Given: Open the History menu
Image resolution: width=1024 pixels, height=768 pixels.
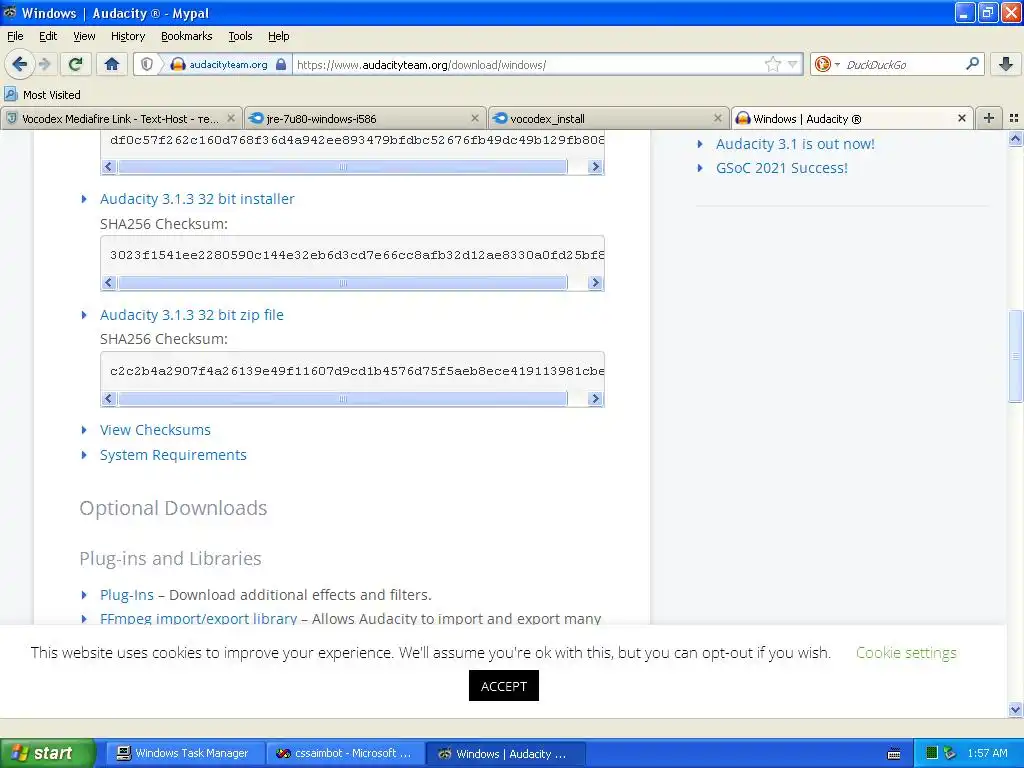Looking at the screenshot, I should [127, 36].
